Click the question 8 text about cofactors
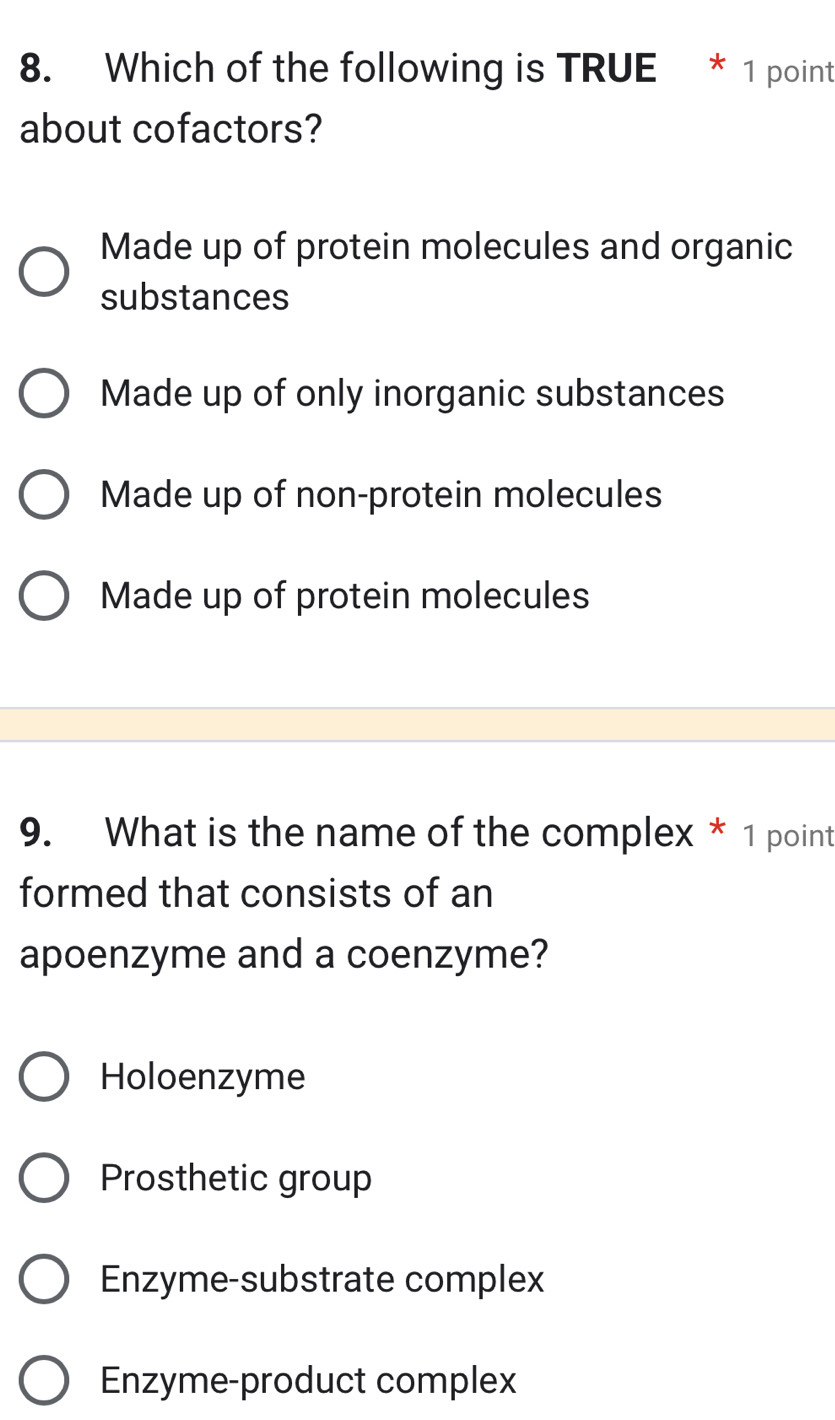 tap(300, 97)
